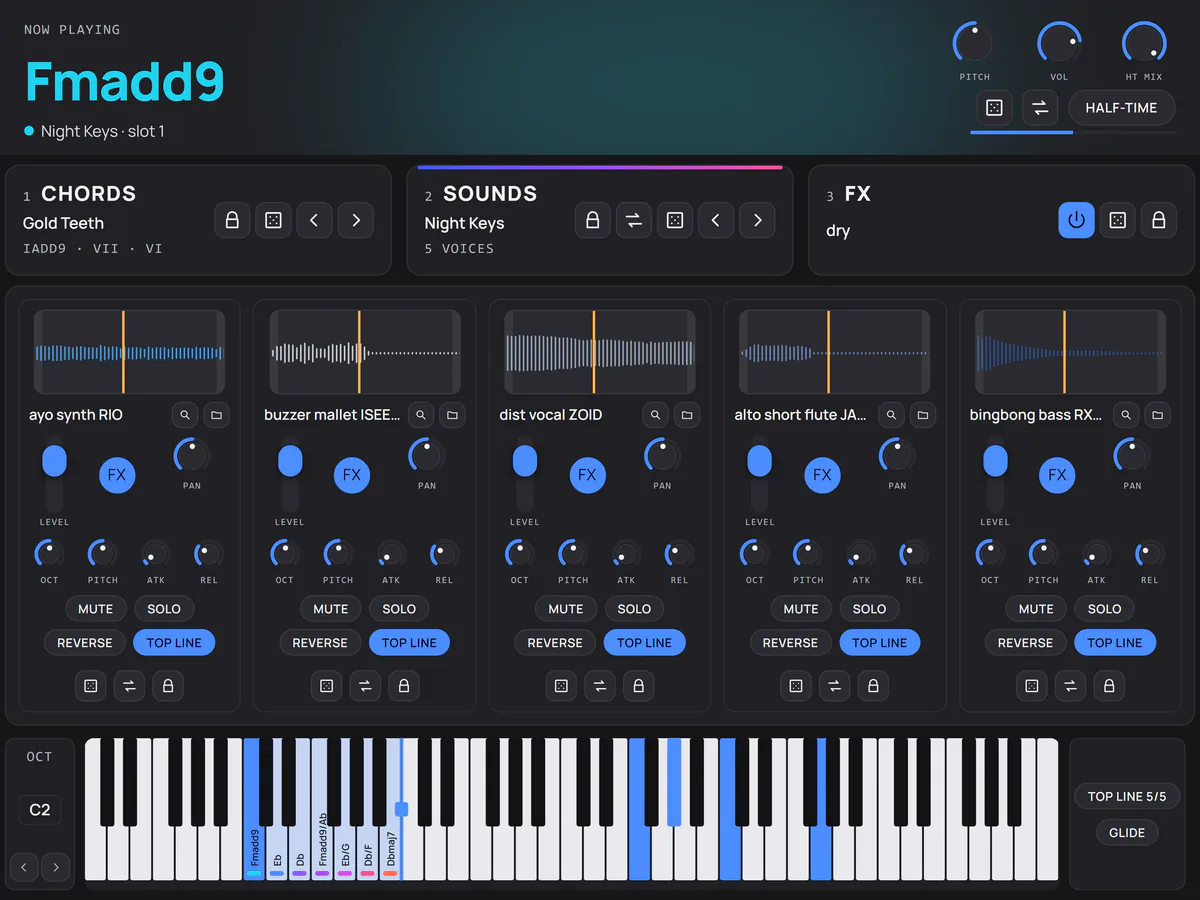The width and height of the screenshot is (1200, 900).
Task: Lock the FX section
Action: (1158, 220)
